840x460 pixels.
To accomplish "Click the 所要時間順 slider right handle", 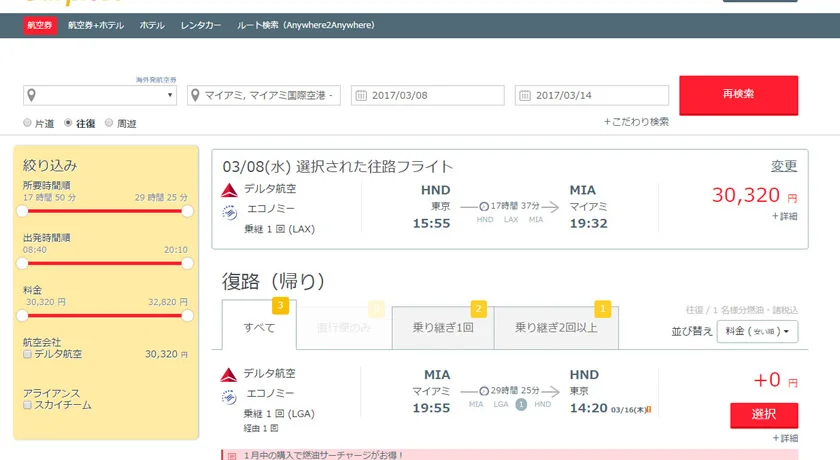I will [188, 211].
